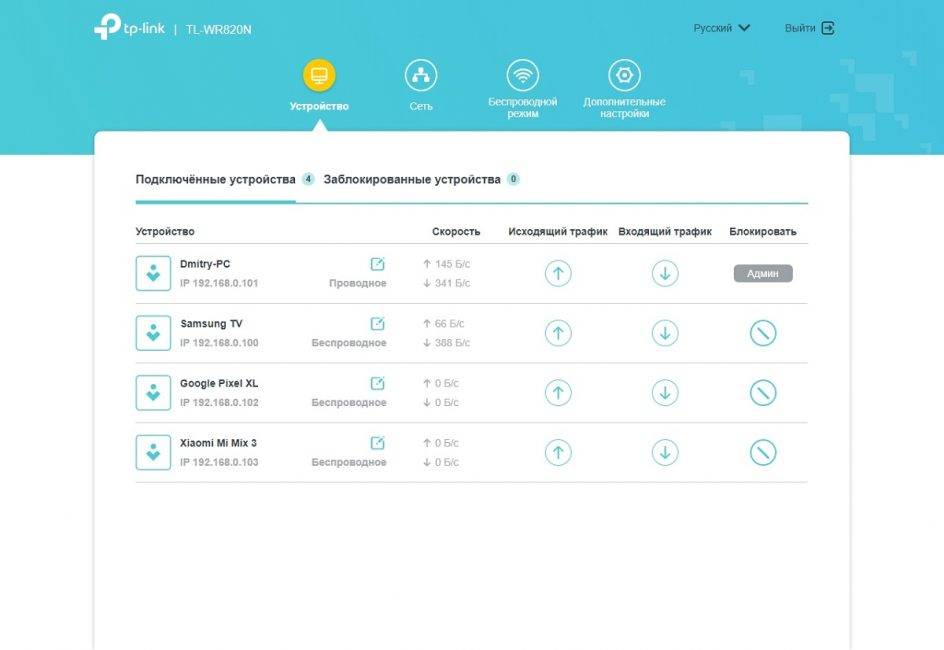Click the rename icon for Google Pixel XL
This screenshot has width=944, height=650.
click(377, 383)
